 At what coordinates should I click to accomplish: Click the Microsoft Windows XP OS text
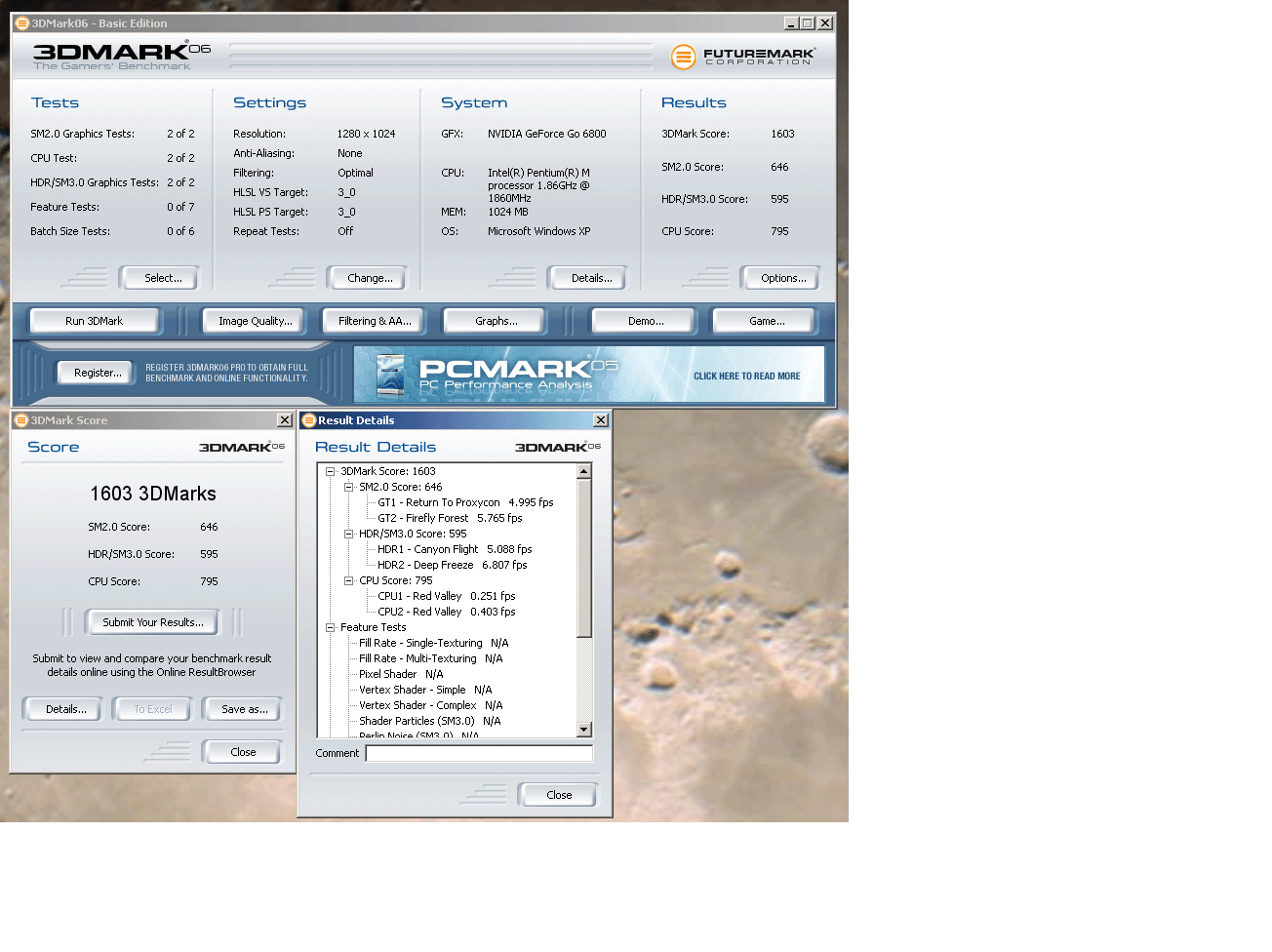click(x=538, y=231)
